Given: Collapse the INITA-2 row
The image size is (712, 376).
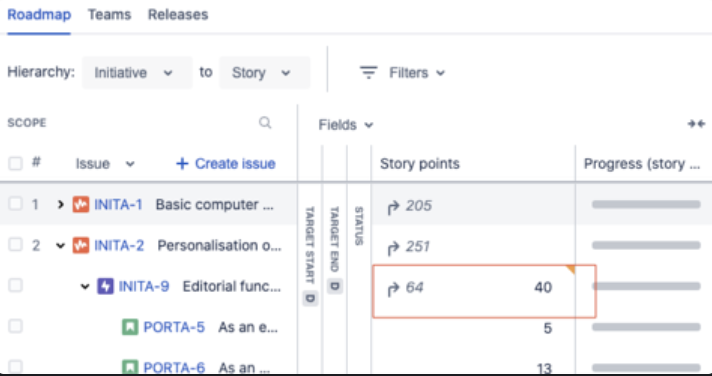Looking at the screenshot, I should [x=60, y=246].
